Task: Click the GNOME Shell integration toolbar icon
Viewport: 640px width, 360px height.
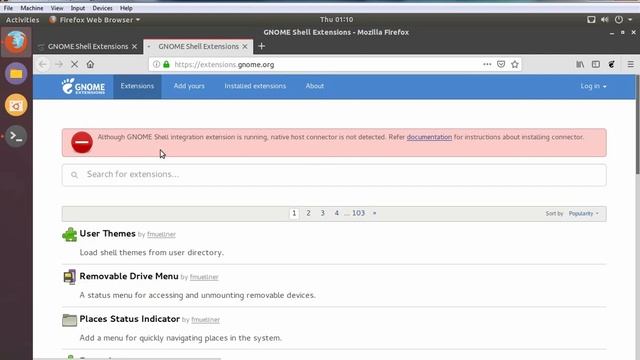Action: [611, 64]
